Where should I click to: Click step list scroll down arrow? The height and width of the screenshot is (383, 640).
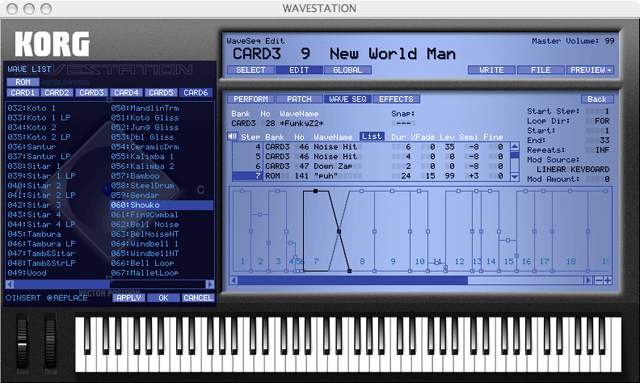[x=515, y=177]
